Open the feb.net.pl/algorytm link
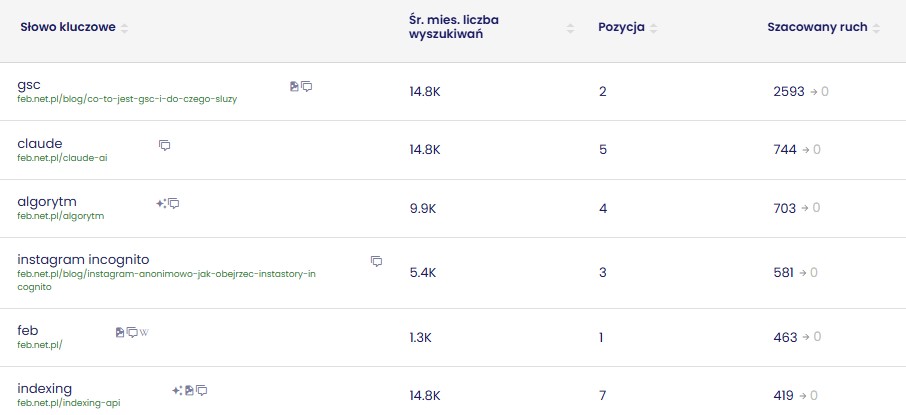This screenshot has height=415, width=906. pos(61,215)
